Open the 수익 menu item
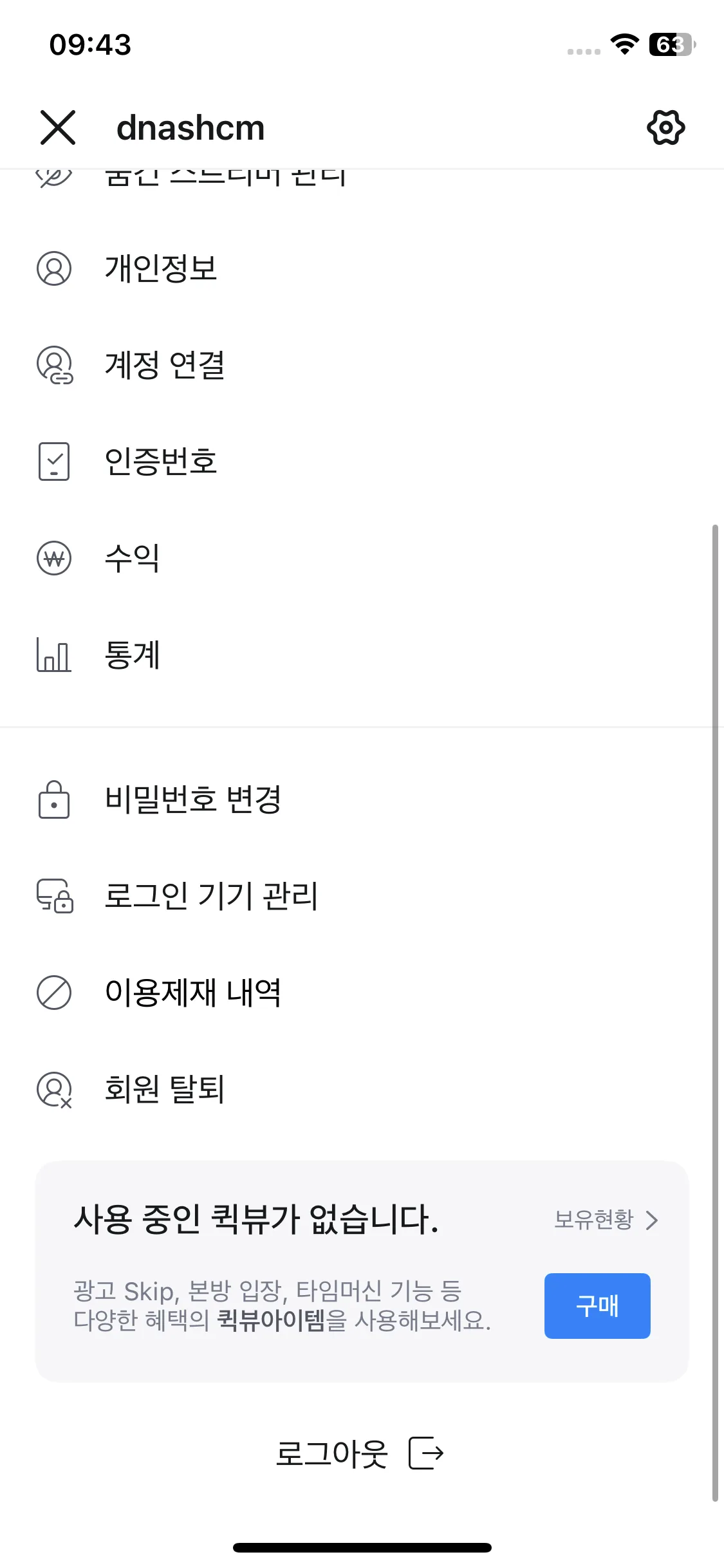The image size is (724, 1568). (362, 558)
